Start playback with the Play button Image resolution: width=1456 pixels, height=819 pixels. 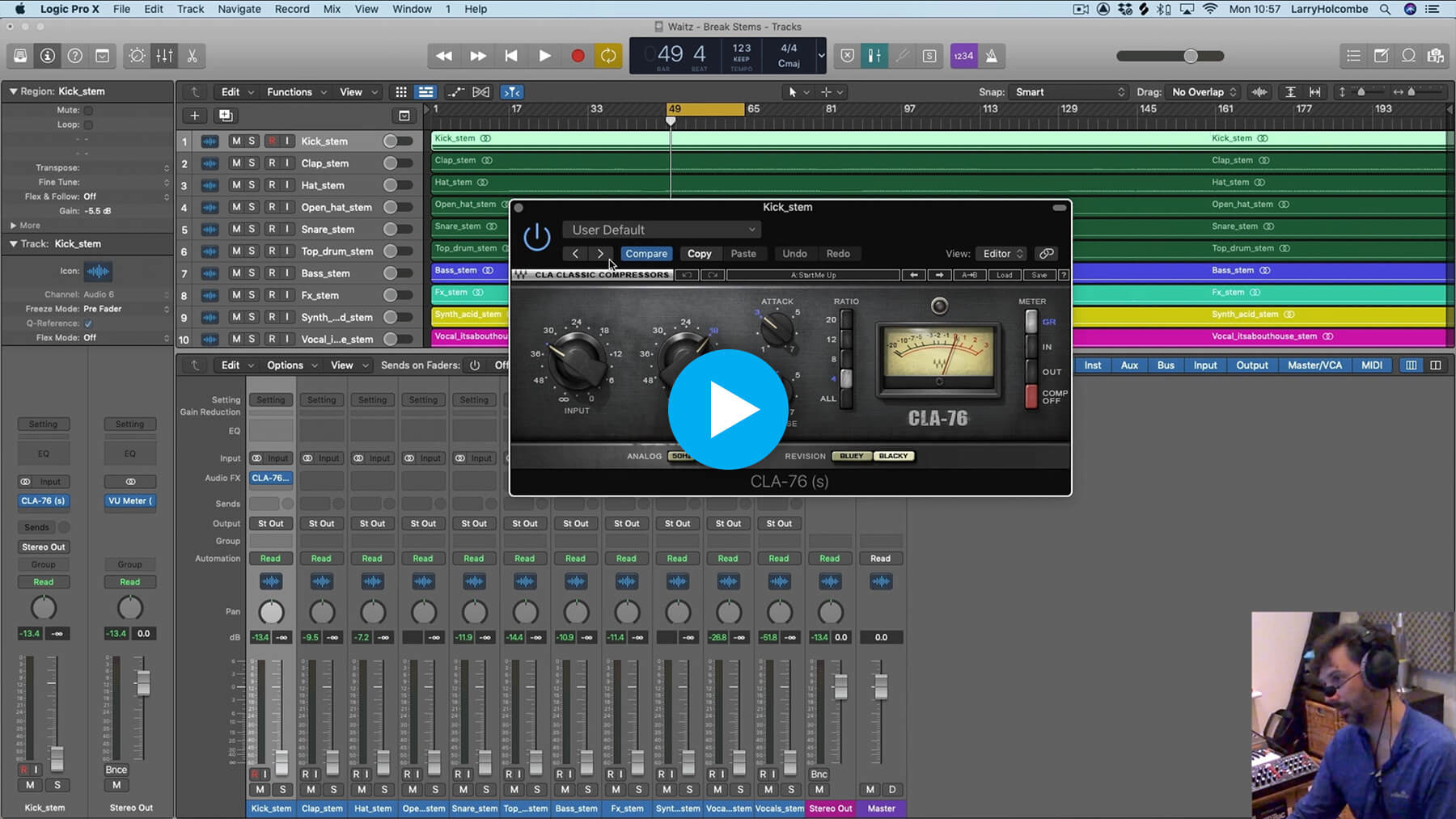point(544,56)
